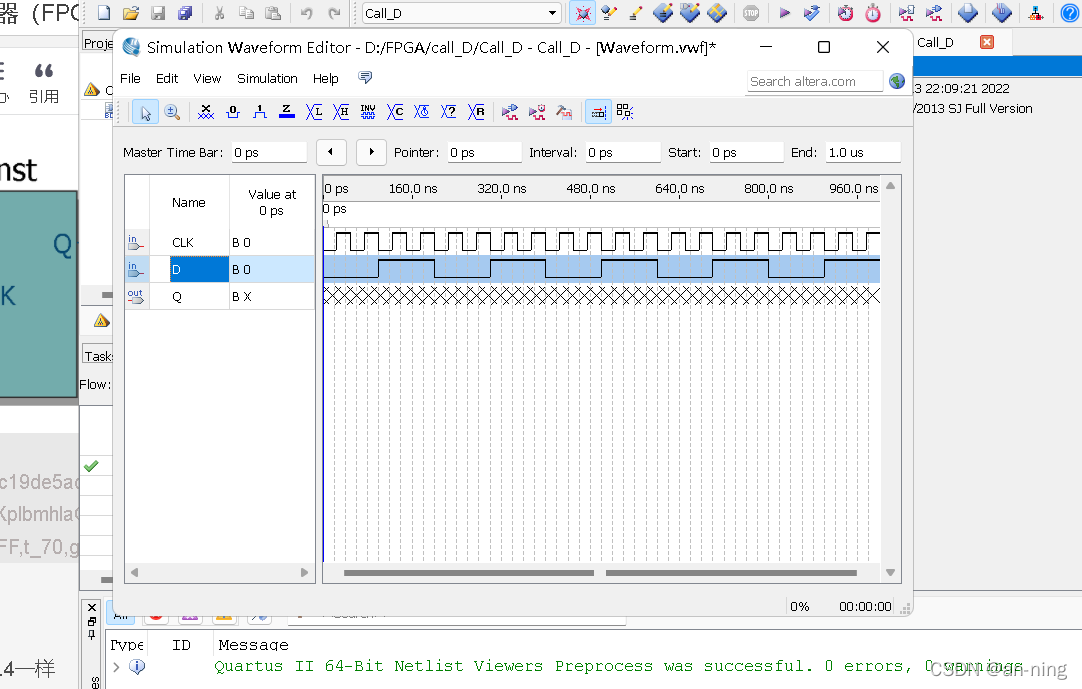This screenshot has height=689, width=1082.
Task: Click the Undo icon in Quartus toolbar
Action: pos(307,12)
